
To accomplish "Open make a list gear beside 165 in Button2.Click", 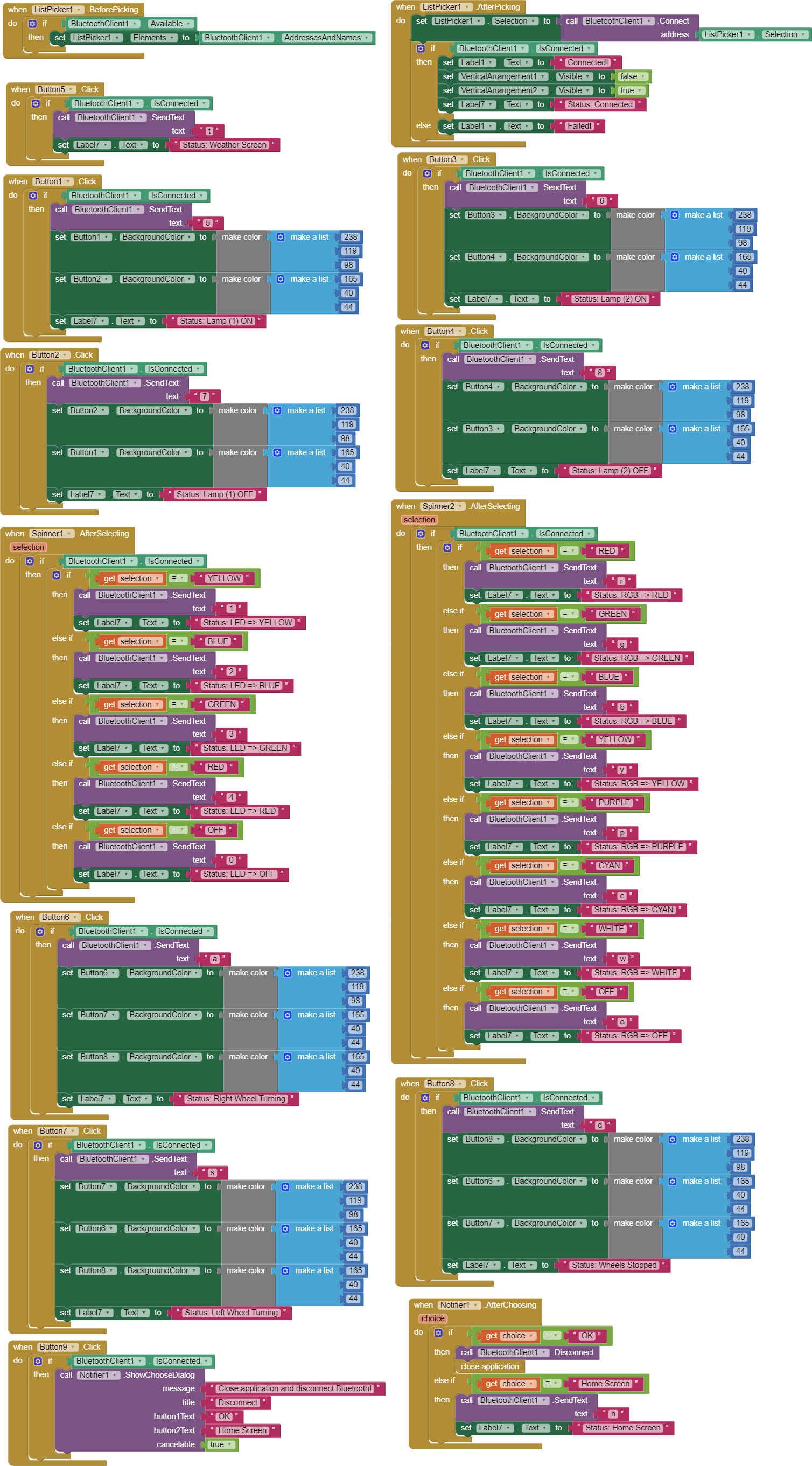I will coord(277,453).
